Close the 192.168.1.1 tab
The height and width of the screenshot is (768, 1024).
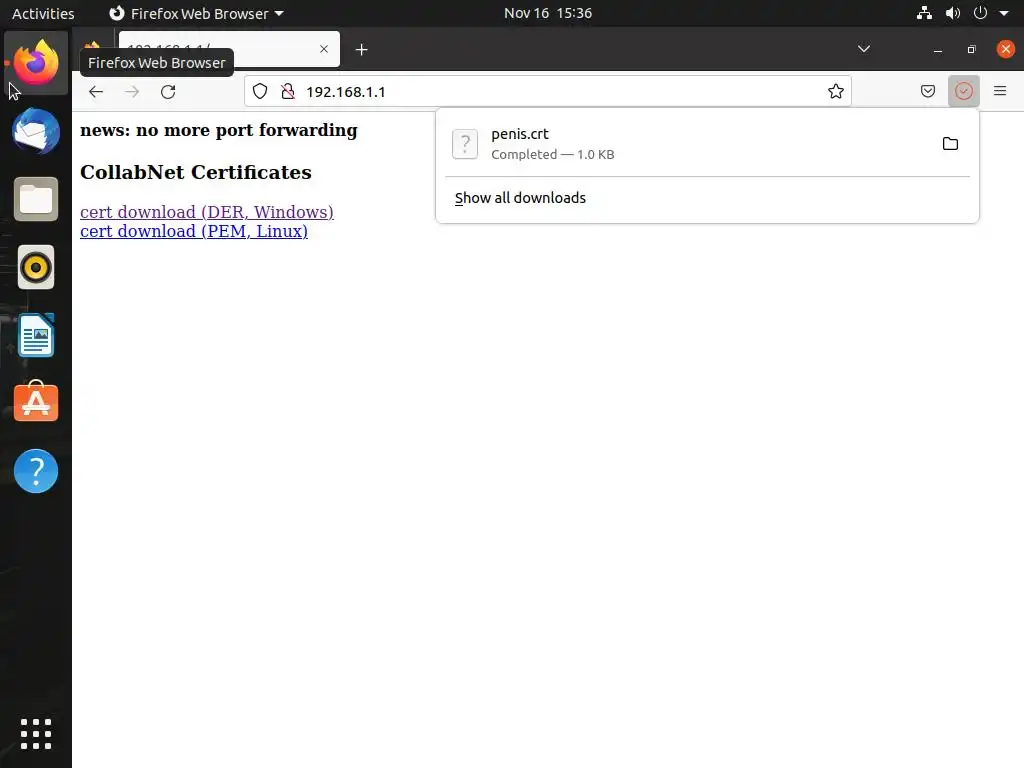coord(324,49)
